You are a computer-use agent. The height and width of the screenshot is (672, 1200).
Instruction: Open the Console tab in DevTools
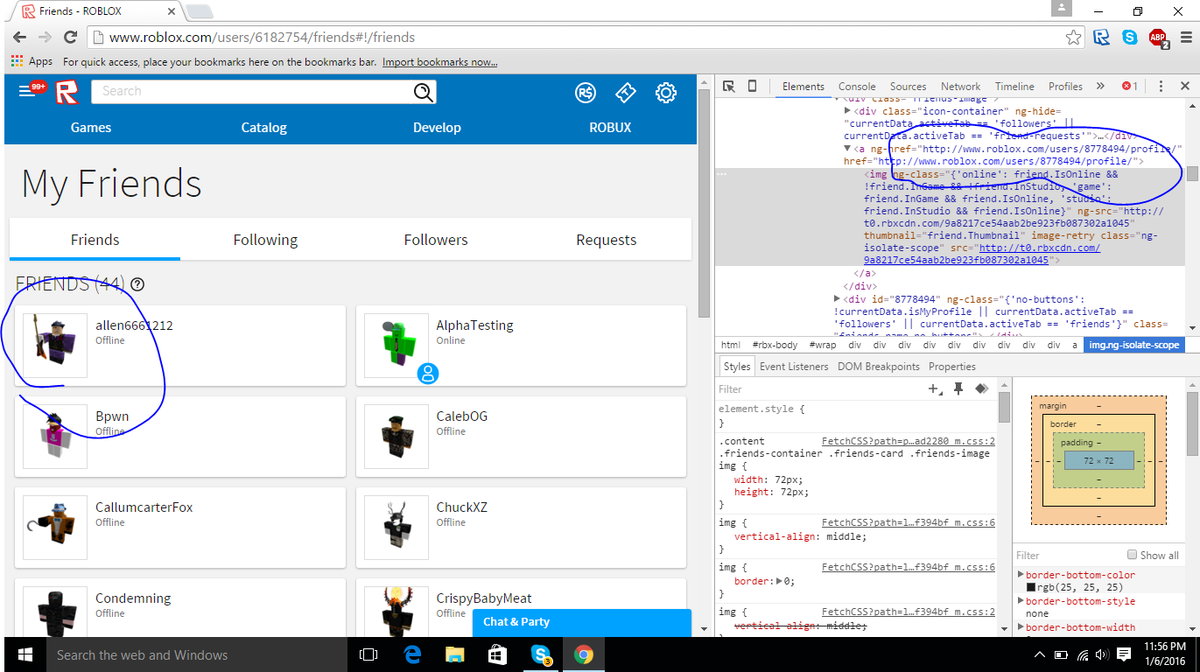(x=857, y=86)
